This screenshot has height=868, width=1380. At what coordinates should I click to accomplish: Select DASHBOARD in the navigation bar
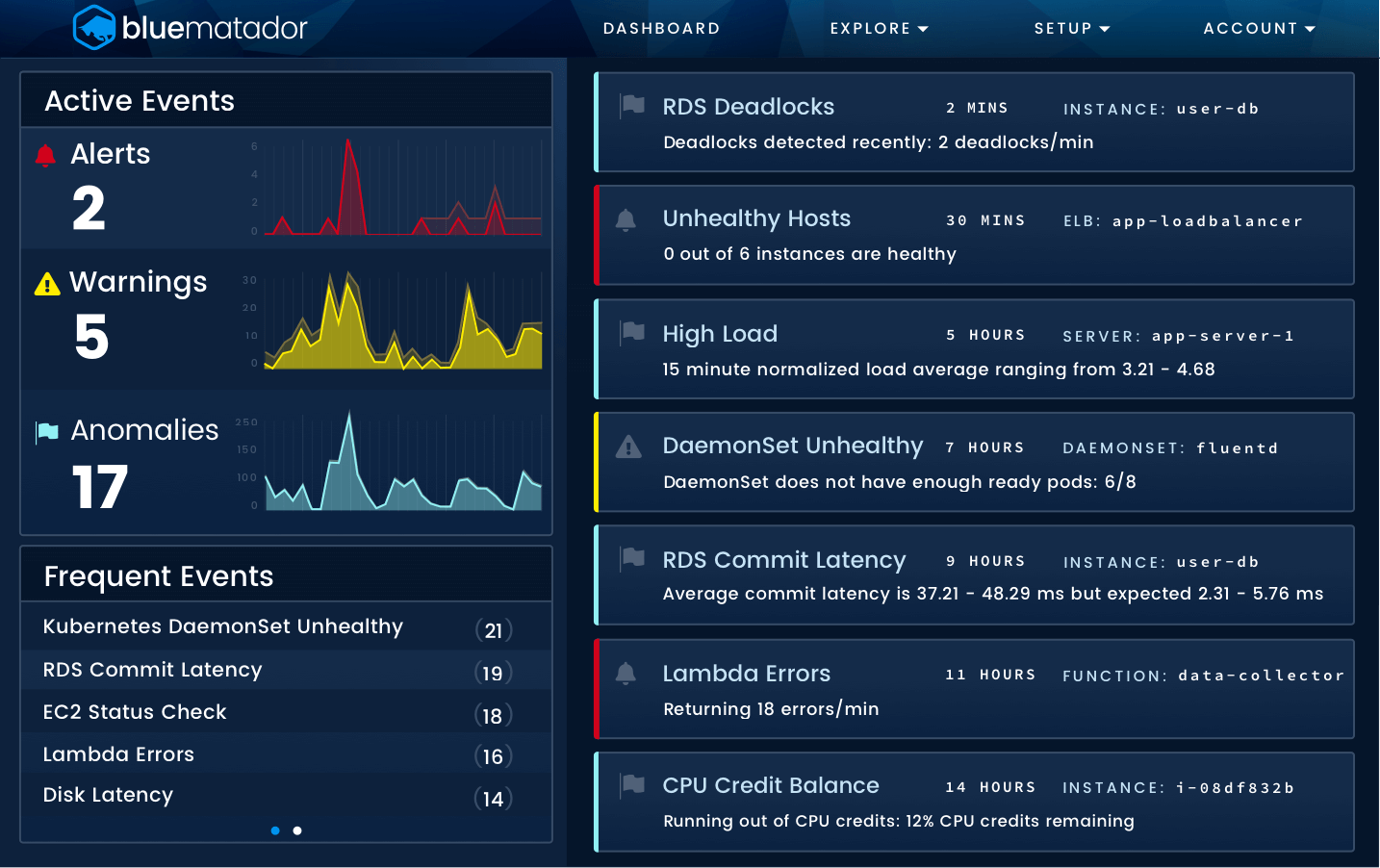tap(661, 28)
